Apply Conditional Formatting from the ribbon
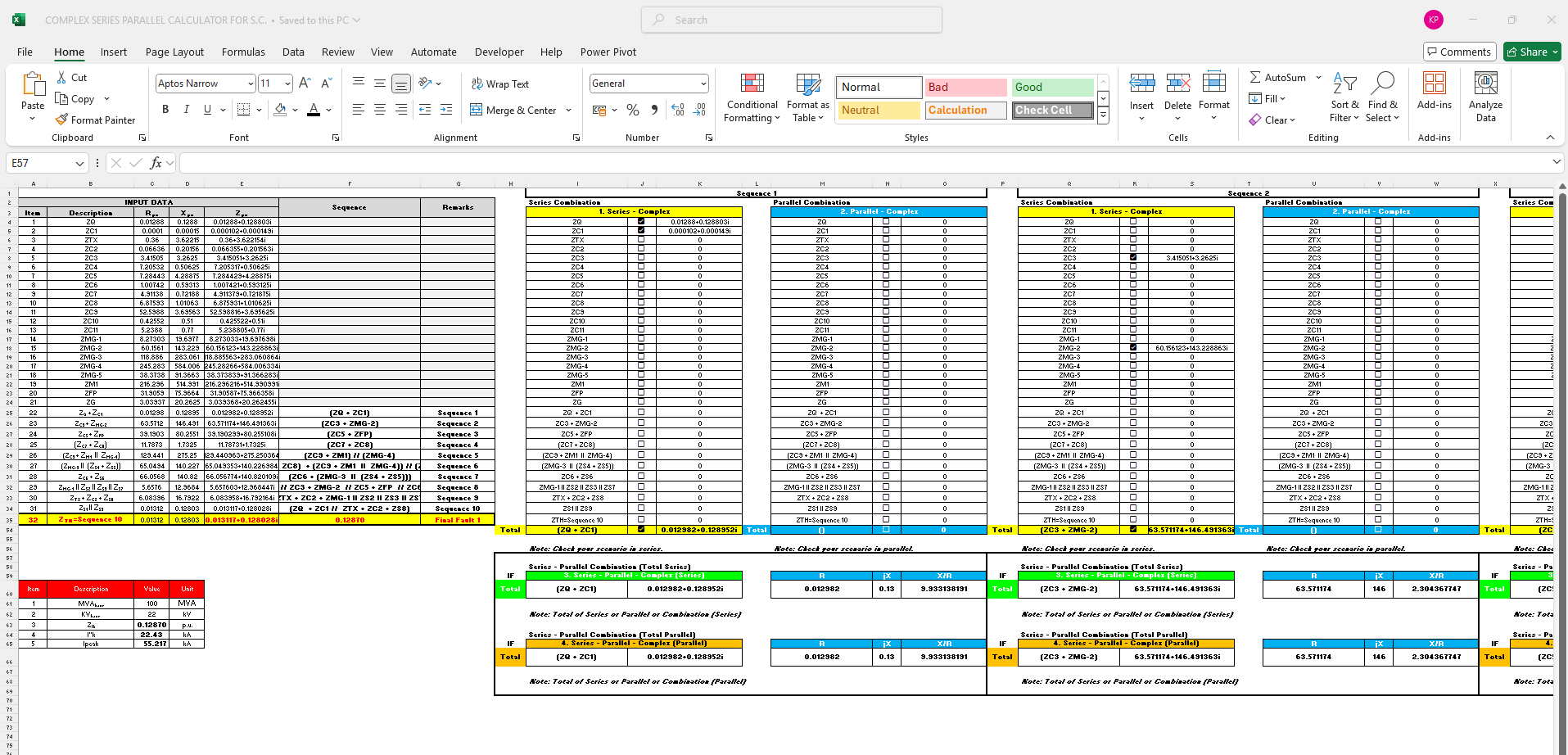The image size is (1568, 755). tap(751, 97)
